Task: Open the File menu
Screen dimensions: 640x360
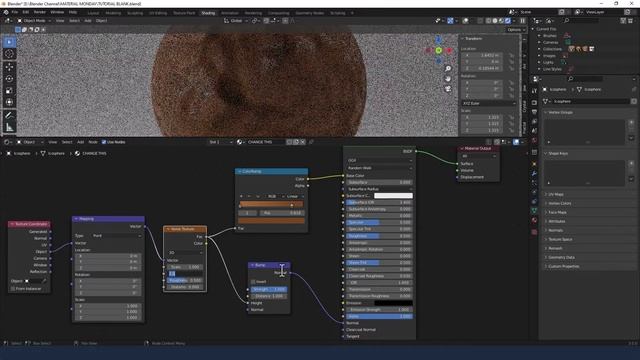Action: pos(15,12)
